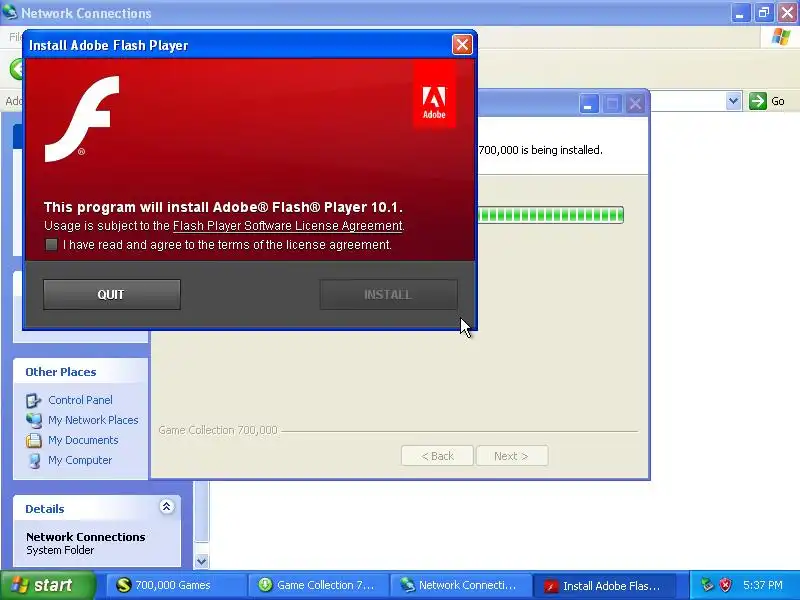This screenshot has height=600, width=800.
Task: Click the Other Places panel header
Action: coord(81,371)
